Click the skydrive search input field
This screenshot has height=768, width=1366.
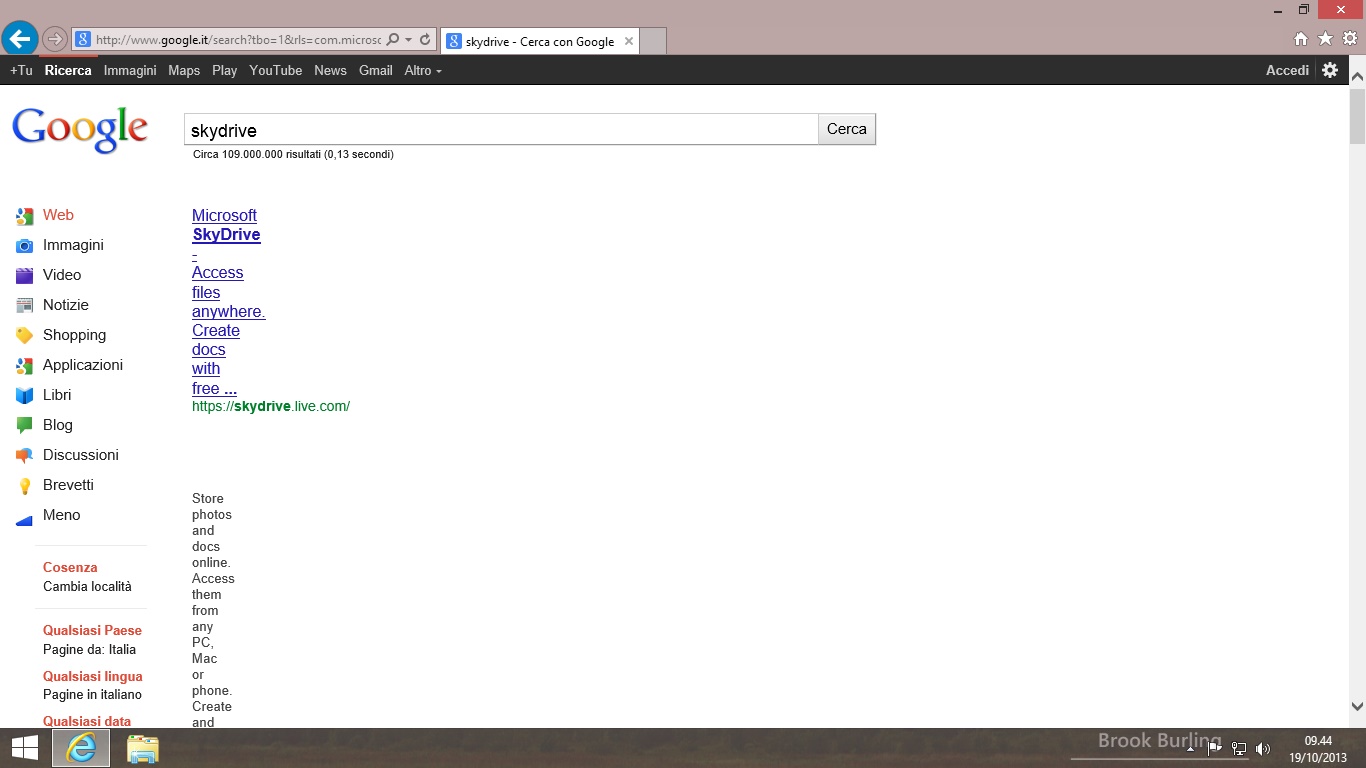(501, 130)
